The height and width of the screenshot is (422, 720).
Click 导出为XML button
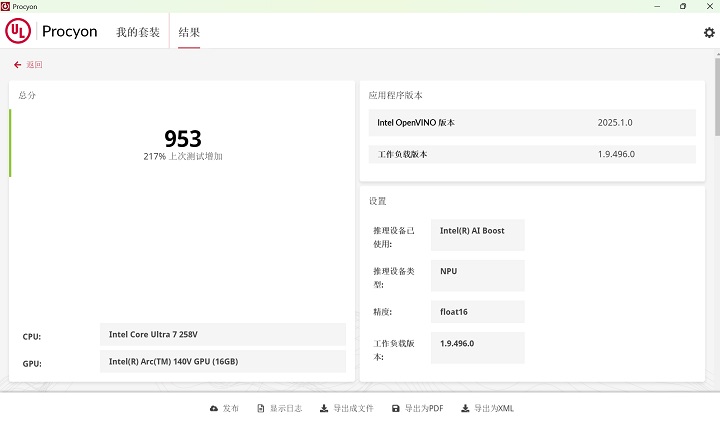click(x=487, y=408)
